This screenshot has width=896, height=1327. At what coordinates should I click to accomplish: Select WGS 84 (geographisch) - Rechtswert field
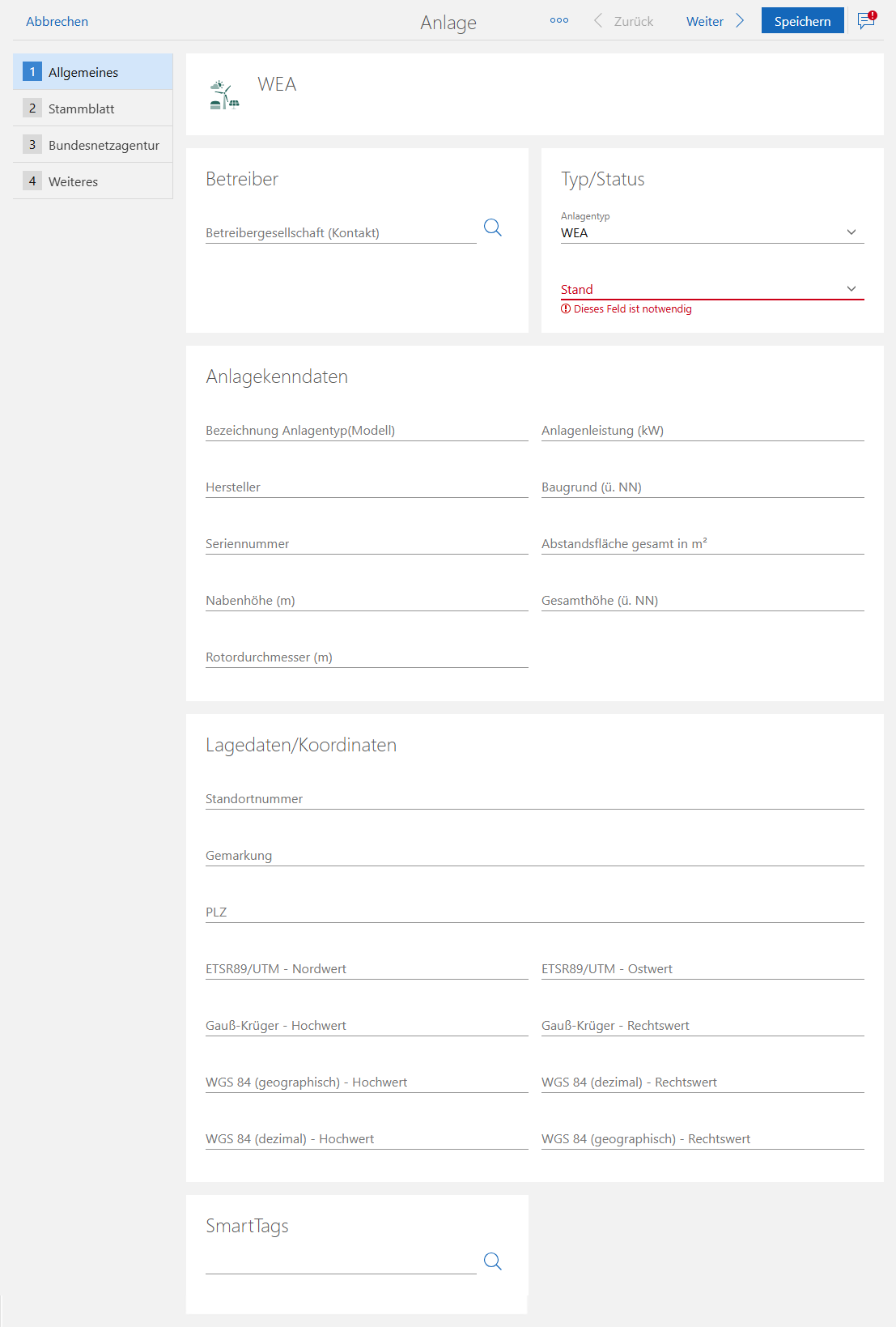tap(703, 1139)
